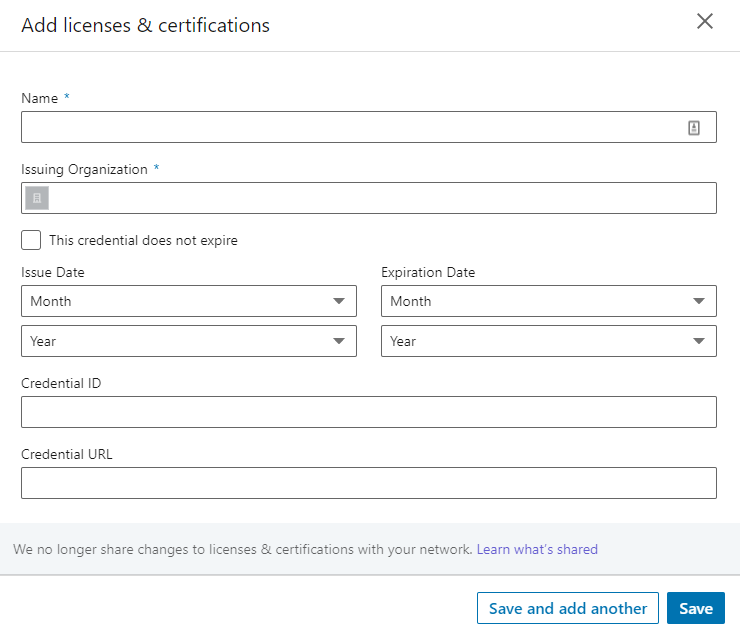
Task: Click the Name text field
Action: coord(350,127)
